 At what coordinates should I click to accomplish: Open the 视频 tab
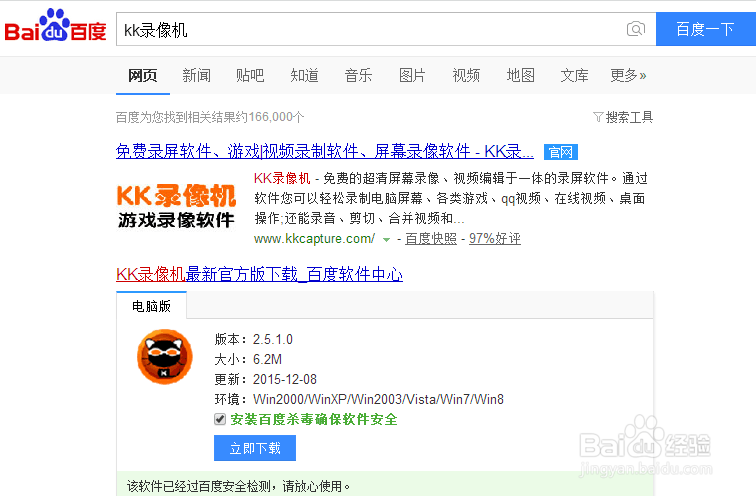[x=466, y=75]
